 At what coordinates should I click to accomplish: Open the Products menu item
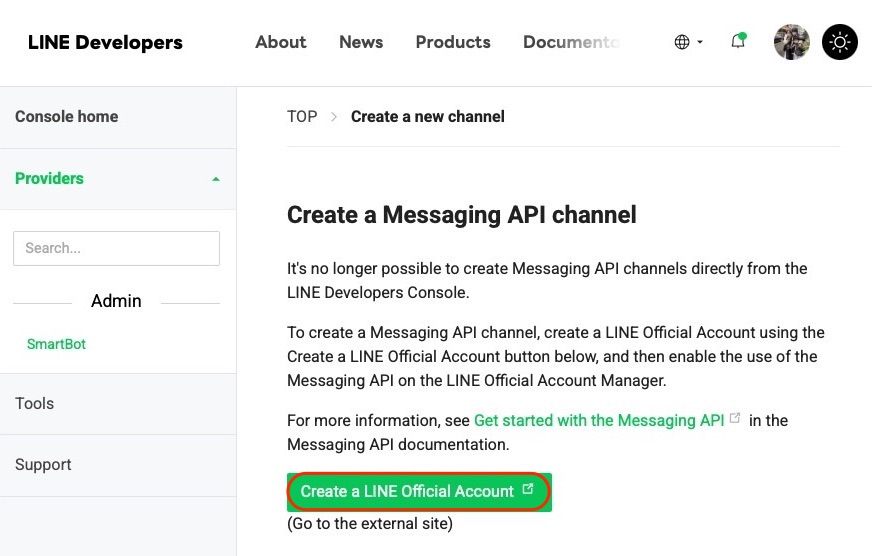(x=453, y=42)
